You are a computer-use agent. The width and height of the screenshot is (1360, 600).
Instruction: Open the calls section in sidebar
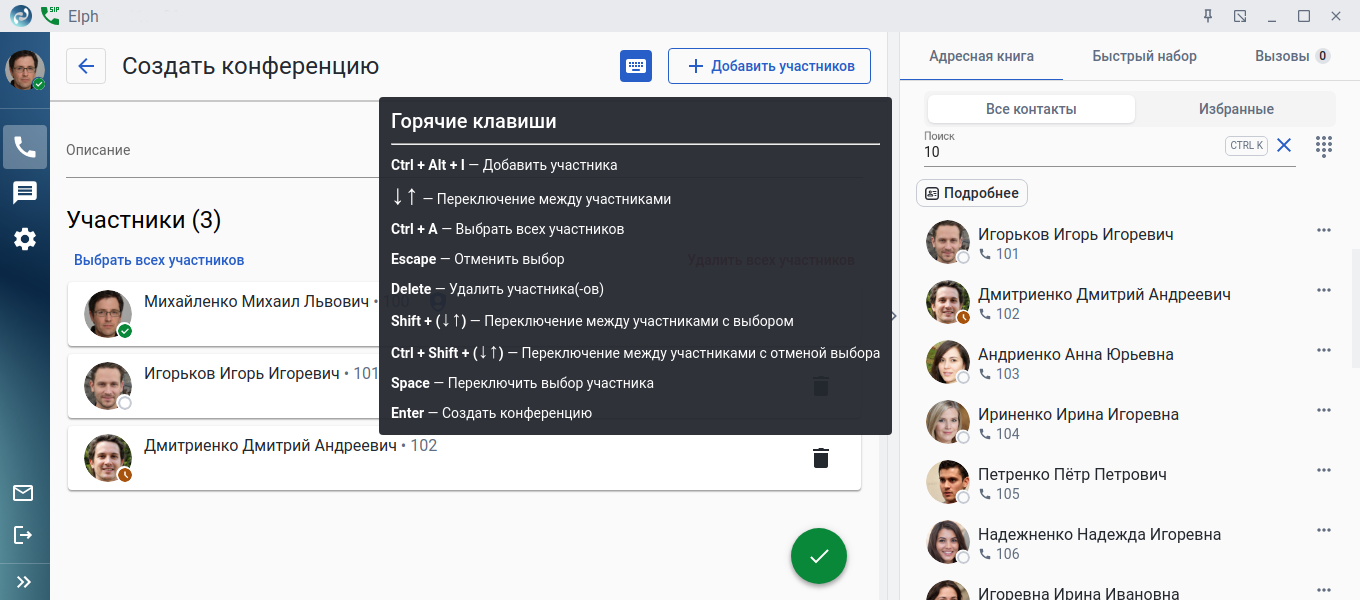pos(25,147)
